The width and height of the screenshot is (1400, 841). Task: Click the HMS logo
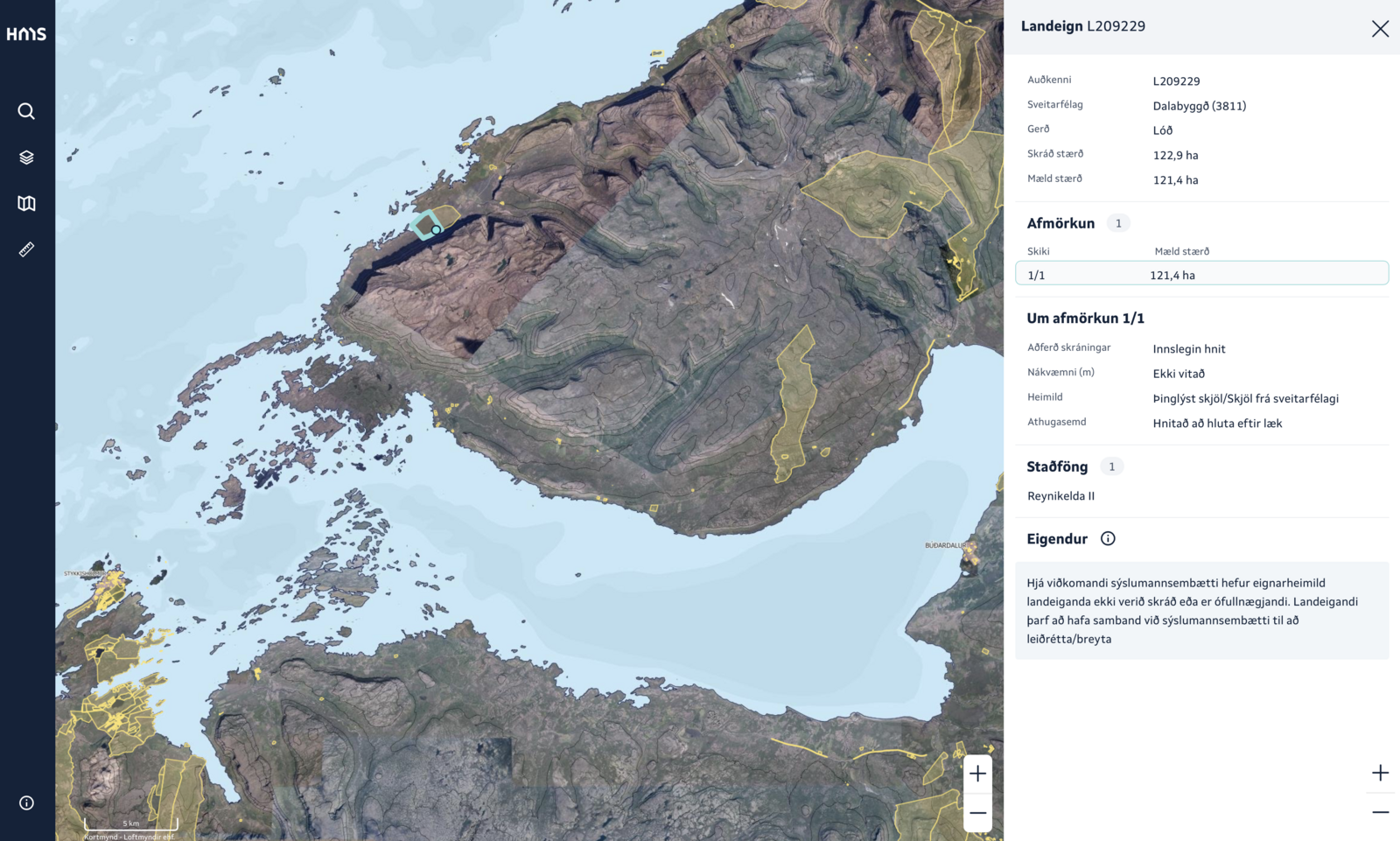tap(26, 34)
